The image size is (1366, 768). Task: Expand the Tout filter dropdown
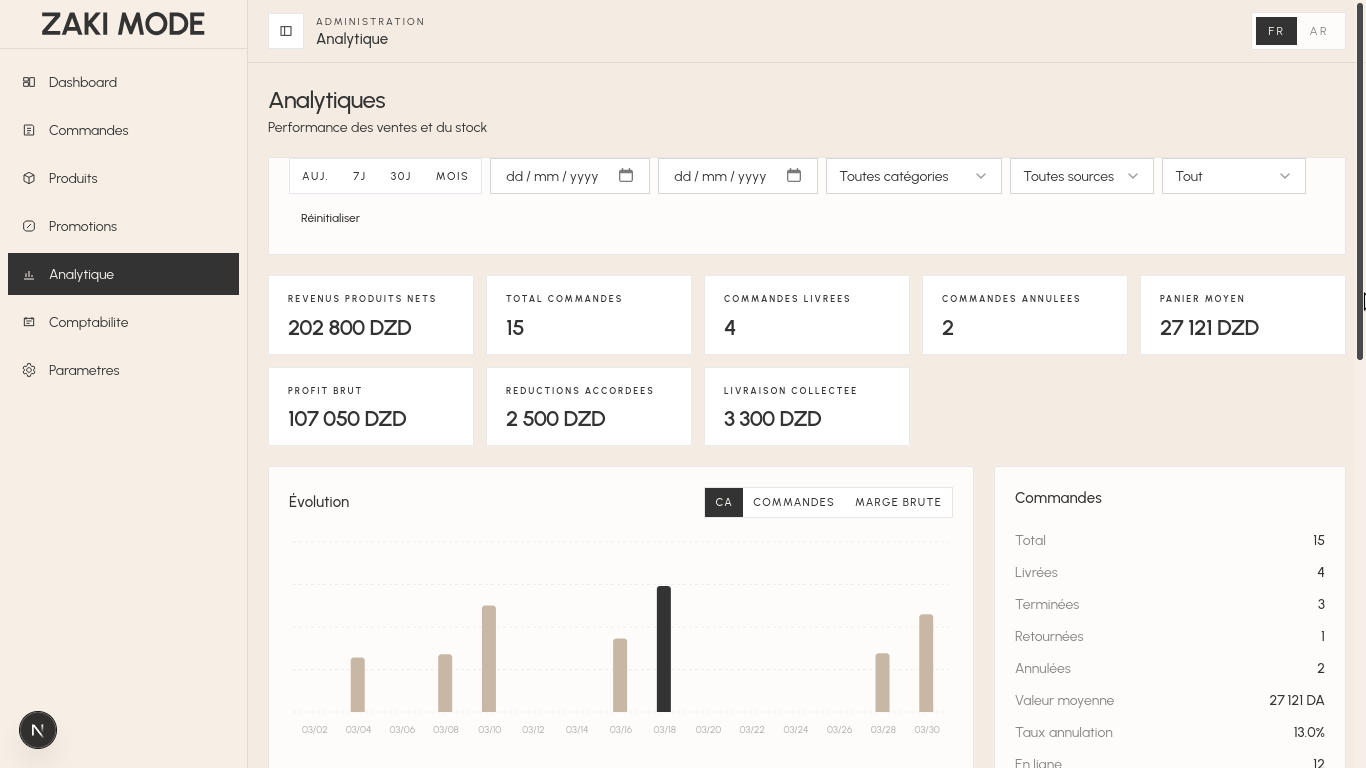pos(1233,176)
